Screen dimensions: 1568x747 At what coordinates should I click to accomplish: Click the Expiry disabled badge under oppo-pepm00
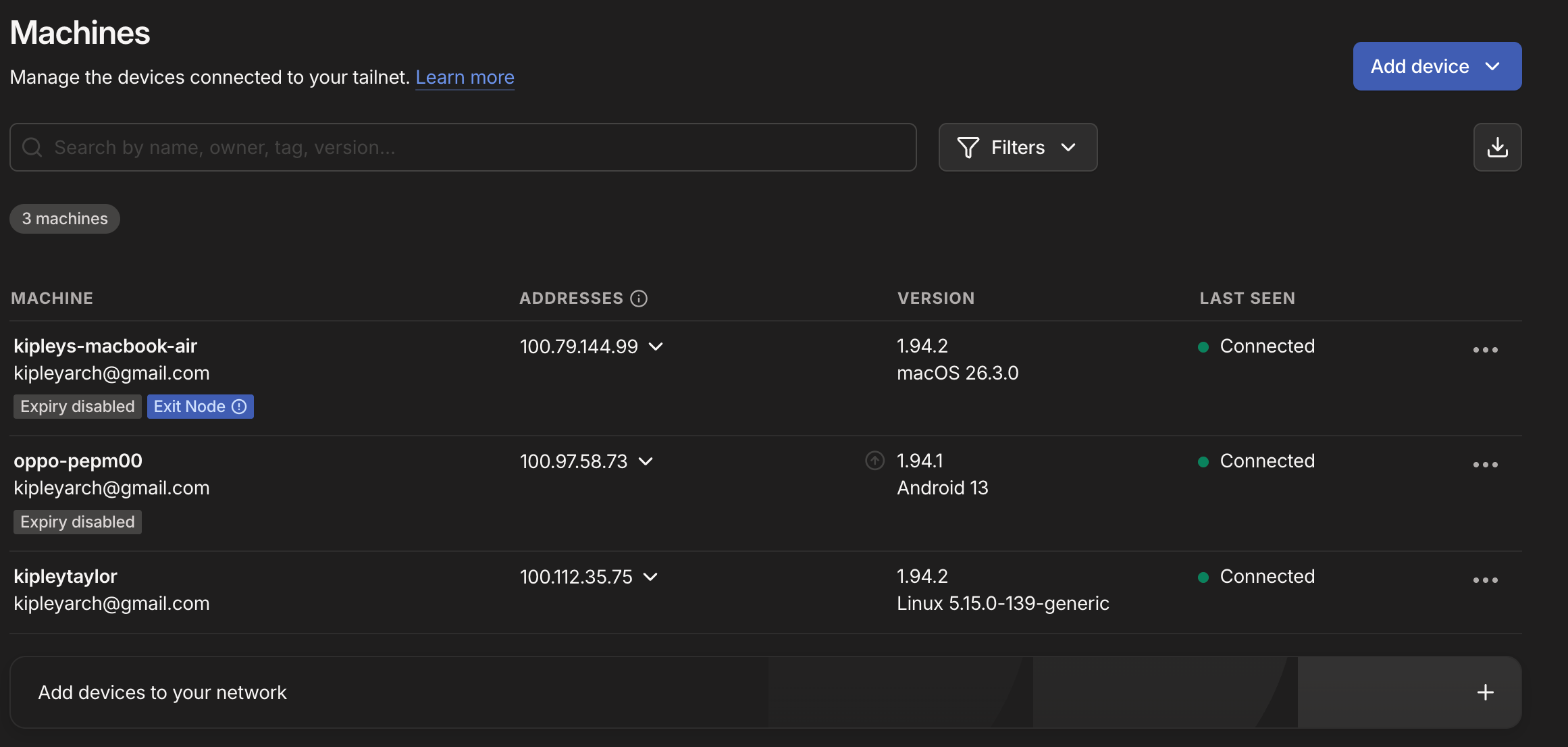pyautogui.click(x=78, y=522)
